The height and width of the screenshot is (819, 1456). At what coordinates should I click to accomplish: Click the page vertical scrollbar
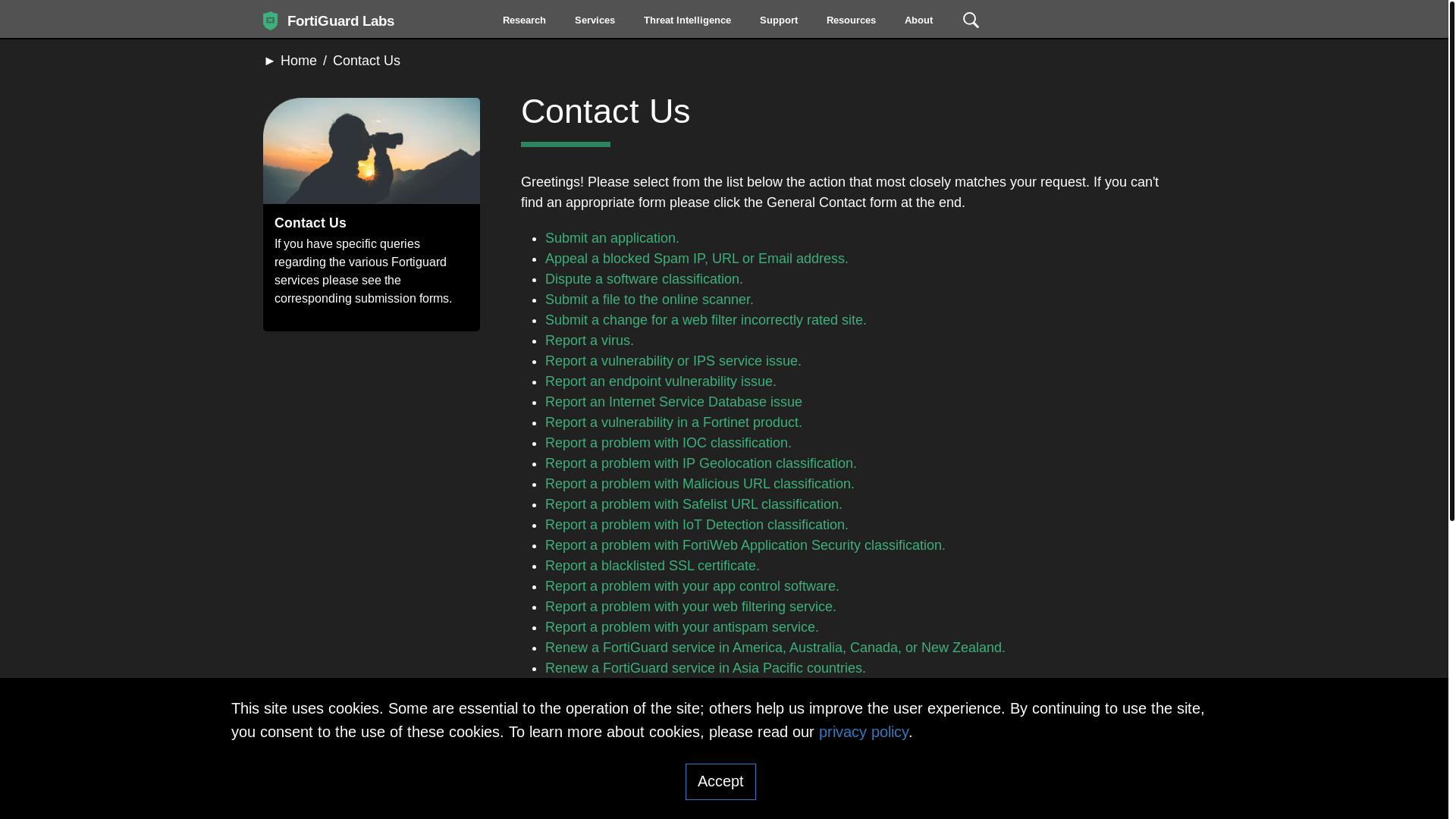pyautogui.click(x=1451, y=260)
